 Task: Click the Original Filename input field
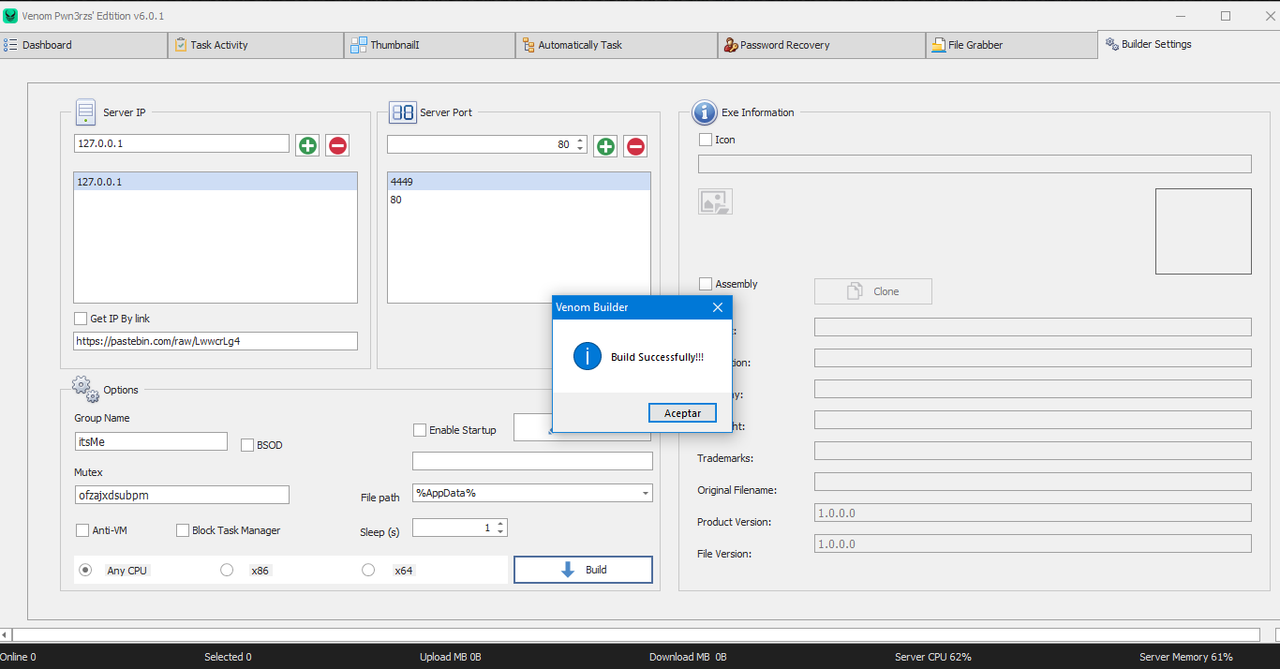point(1032,482)
